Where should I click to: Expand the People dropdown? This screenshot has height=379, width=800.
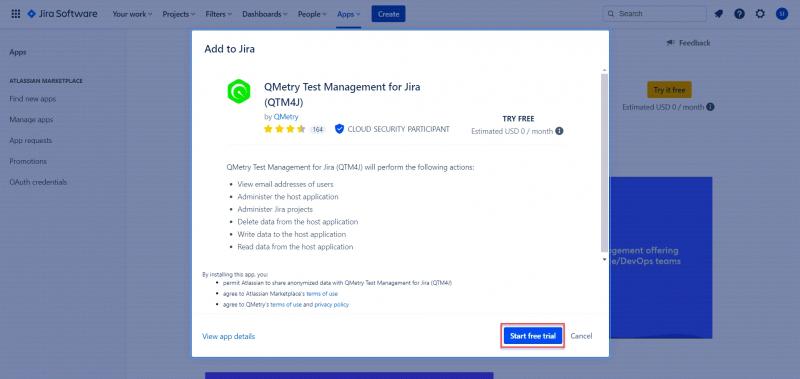312,14
